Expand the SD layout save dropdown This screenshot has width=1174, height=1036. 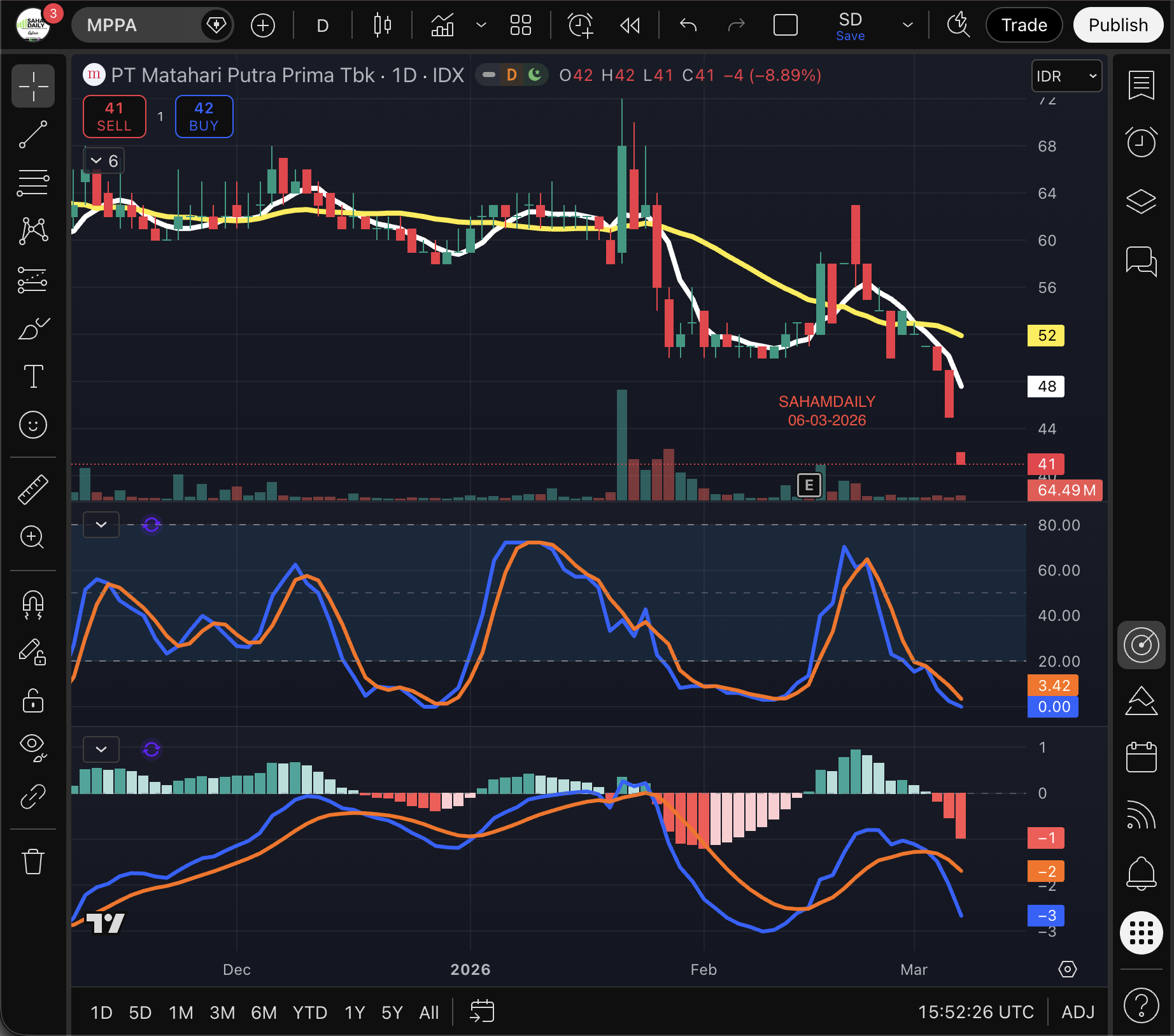(x=908, y=25)
